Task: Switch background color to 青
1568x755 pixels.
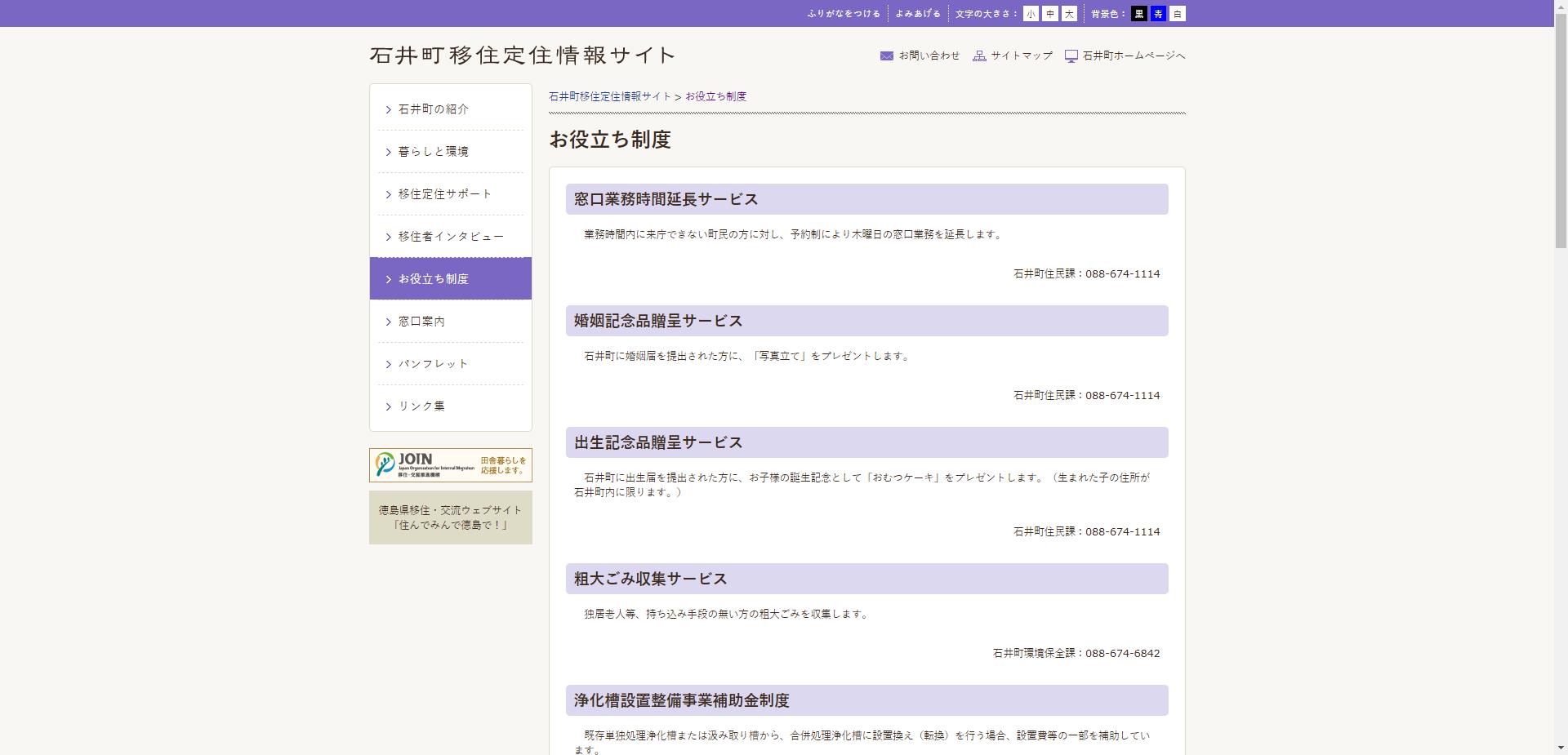Action: [1158, 13]
